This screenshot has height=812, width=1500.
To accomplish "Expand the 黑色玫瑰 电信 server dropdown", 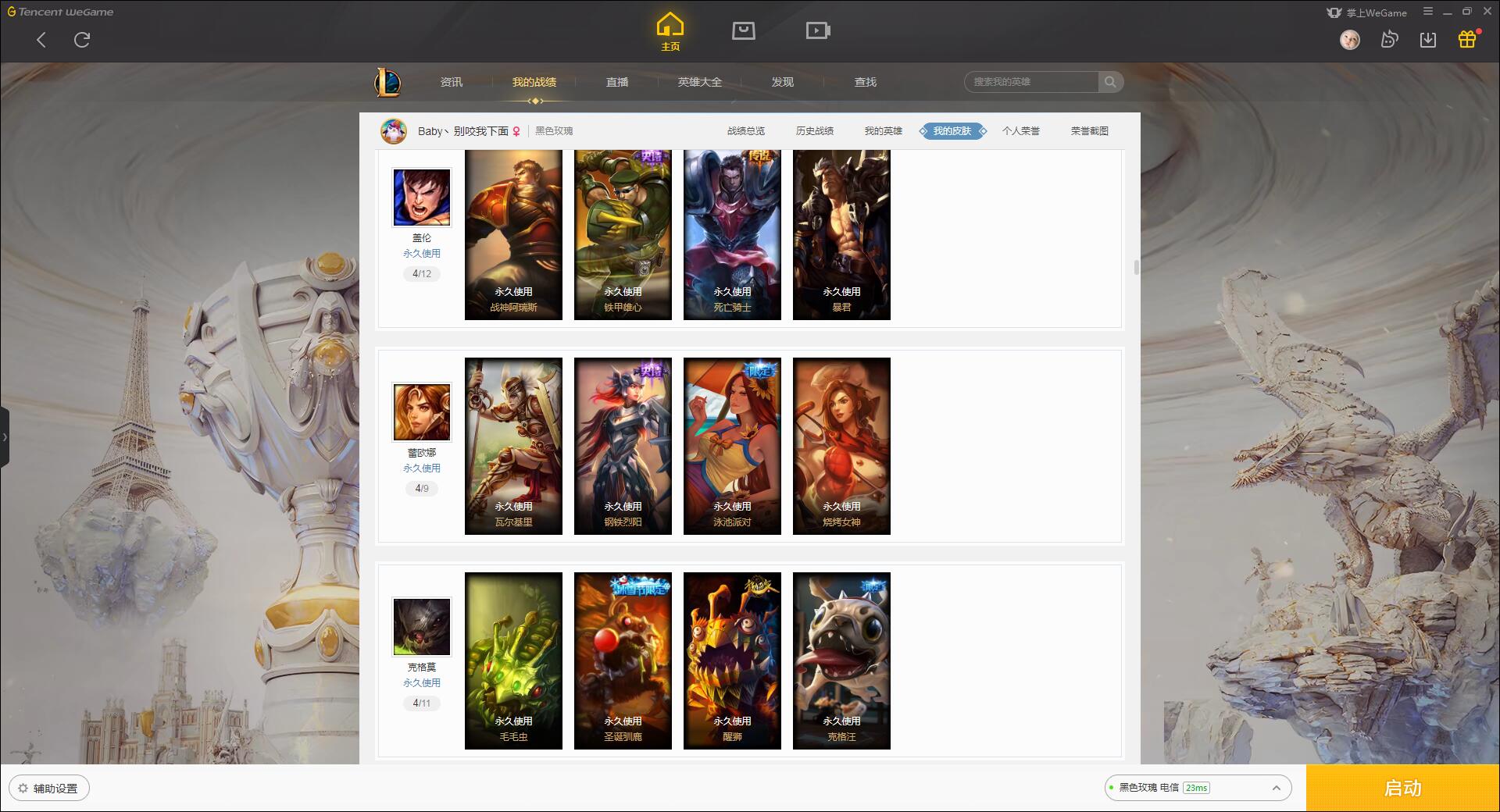I will [x=1198, y=788].
